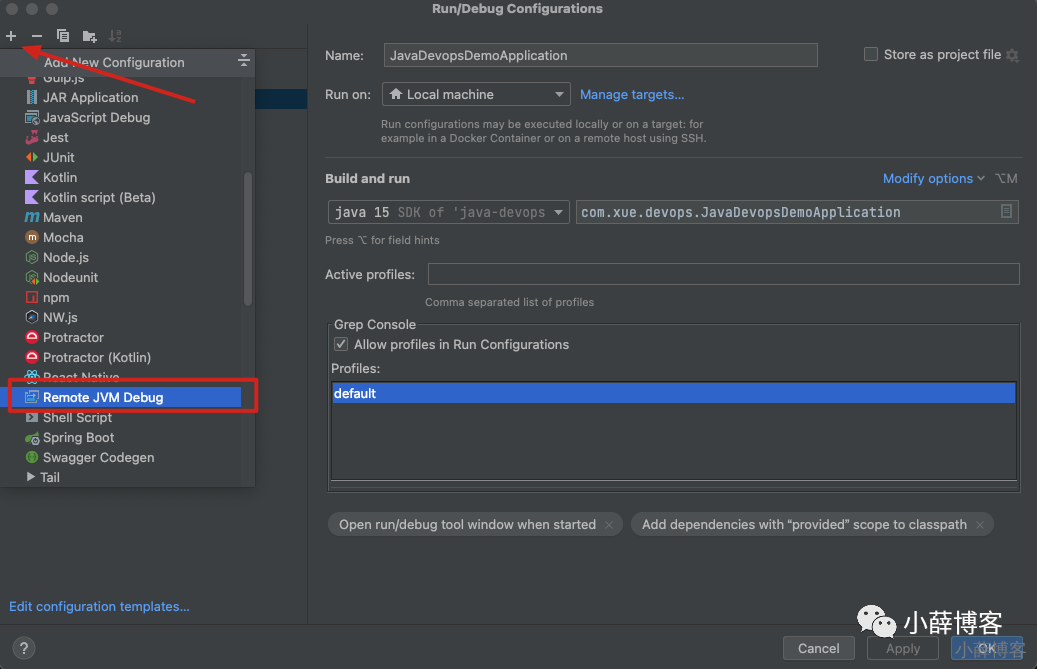Click the Jest icon in list
This screenshot has height=669, width=1037.
tap(32, 138)
